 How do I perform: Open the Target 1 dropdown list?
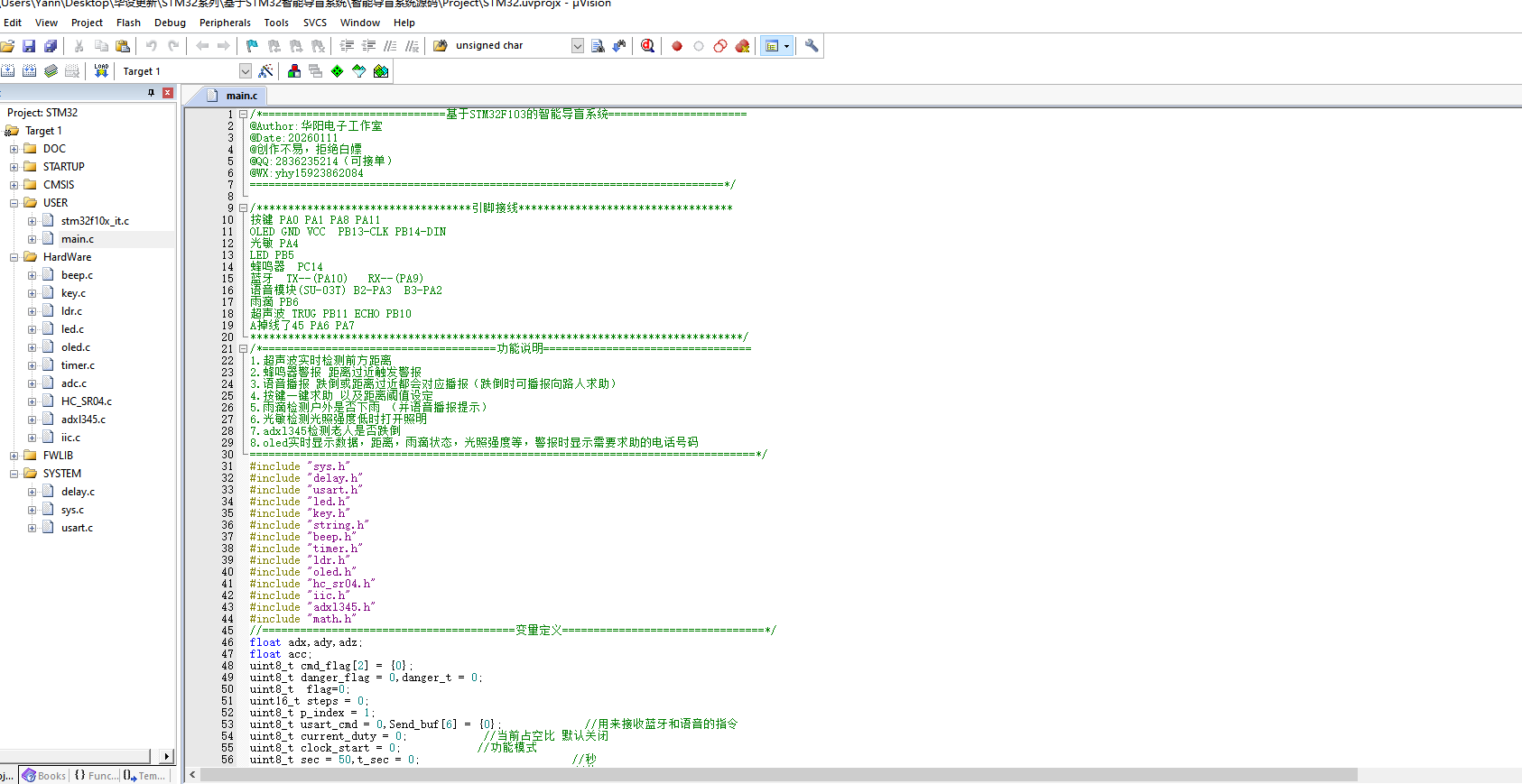point(245,71)
